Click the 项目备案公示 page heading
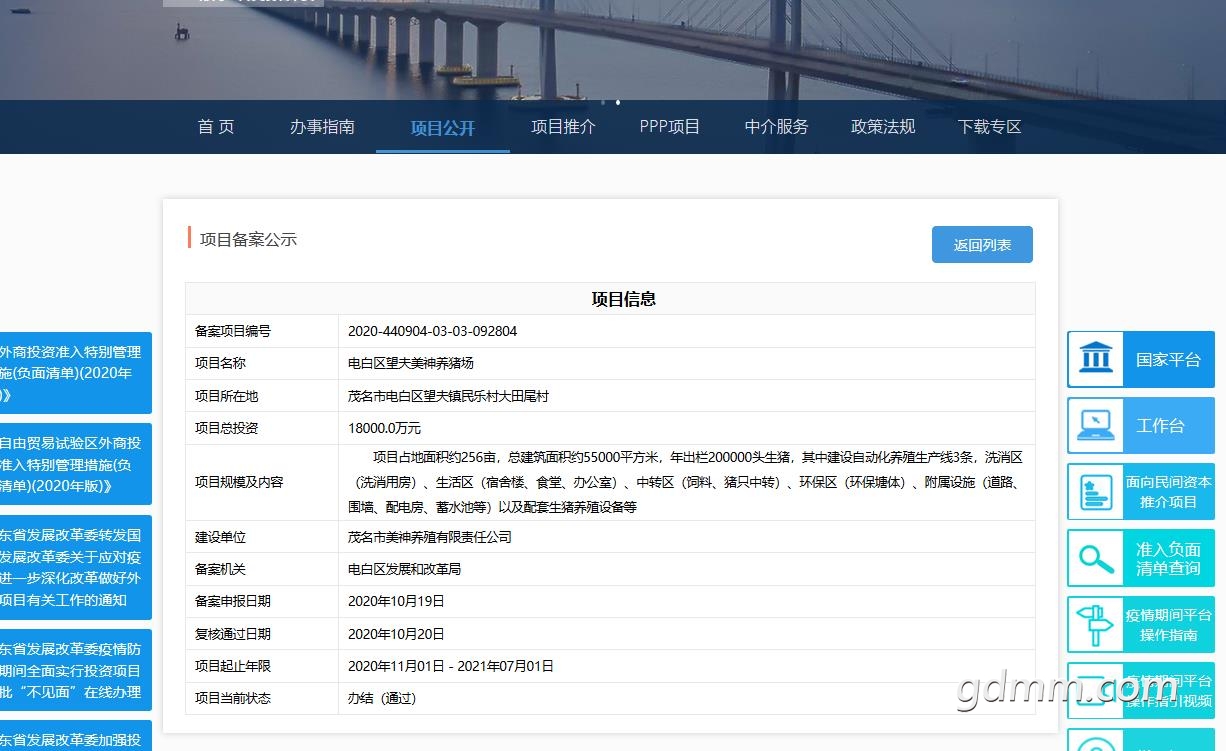Viewport: 1226px width, 751px height. pos(248,240)
